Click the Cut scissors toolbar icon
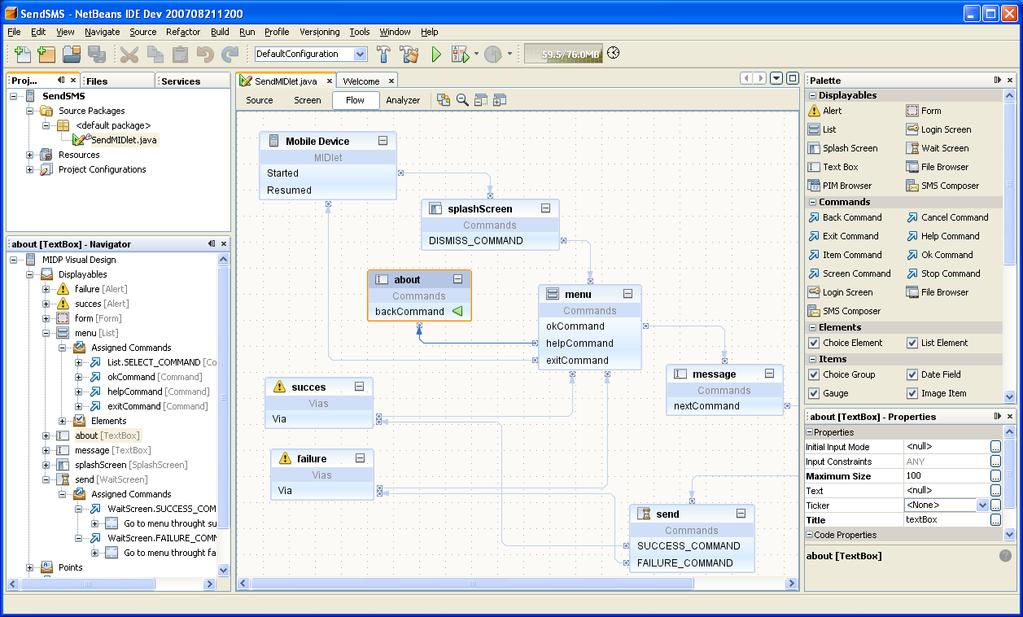Image resolution: width=1023 pixels, height=617 pixels. coord(129,54)
